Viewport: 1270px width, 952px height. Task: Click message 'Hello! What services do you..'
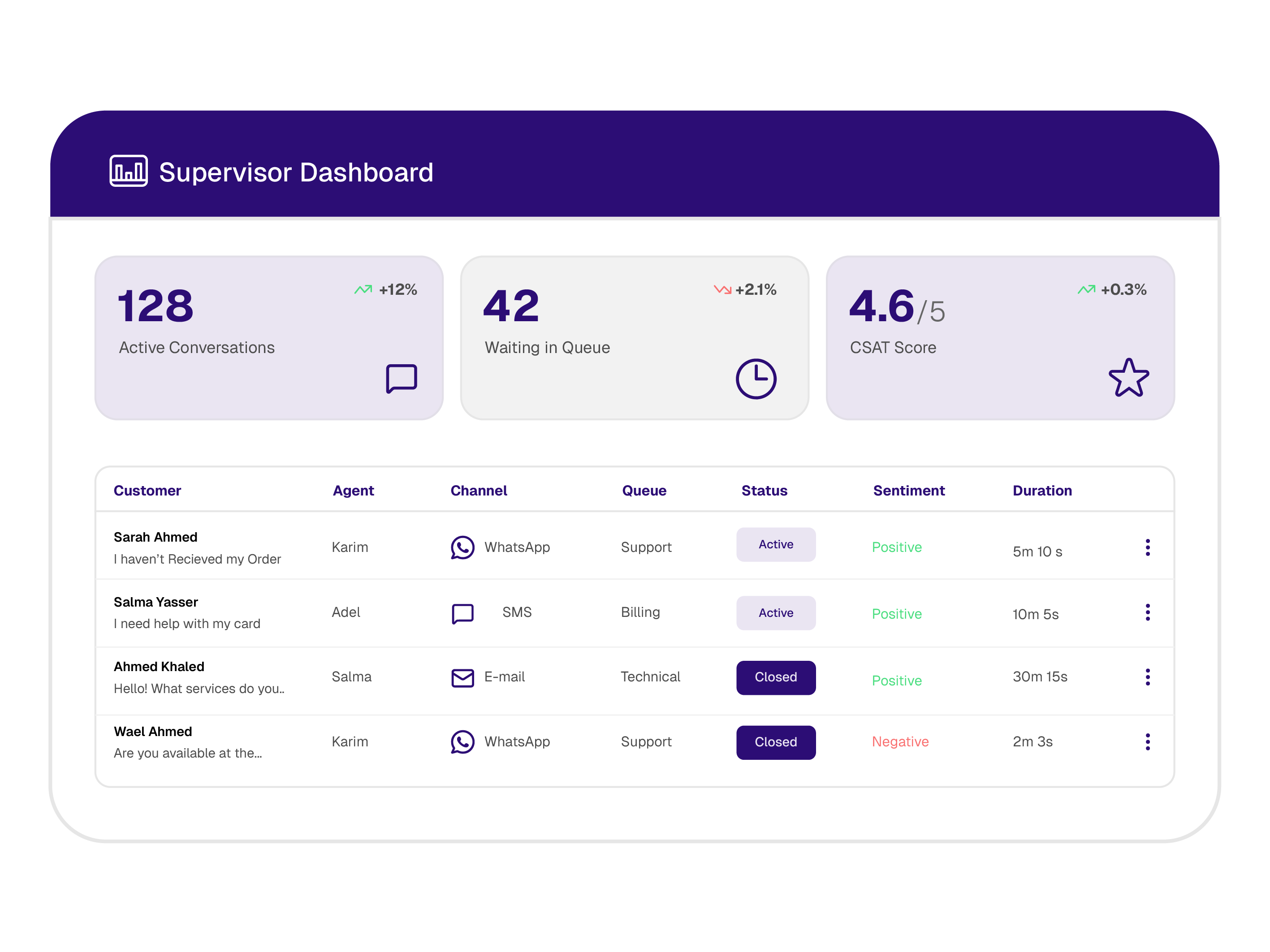pyautogui.click(x=199, y=689)
